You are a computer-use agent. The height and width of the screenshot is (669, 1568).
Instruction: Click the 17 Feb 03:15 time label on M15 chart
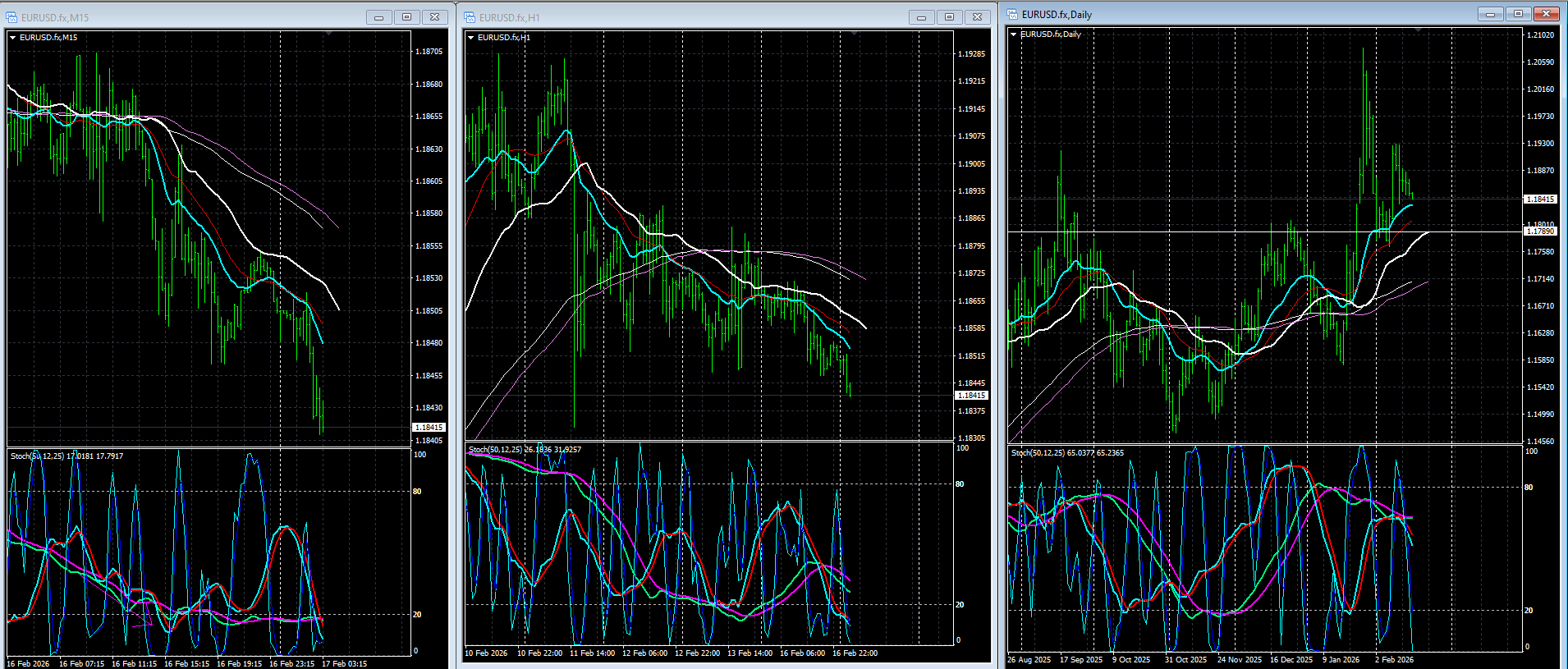point(345,663)
